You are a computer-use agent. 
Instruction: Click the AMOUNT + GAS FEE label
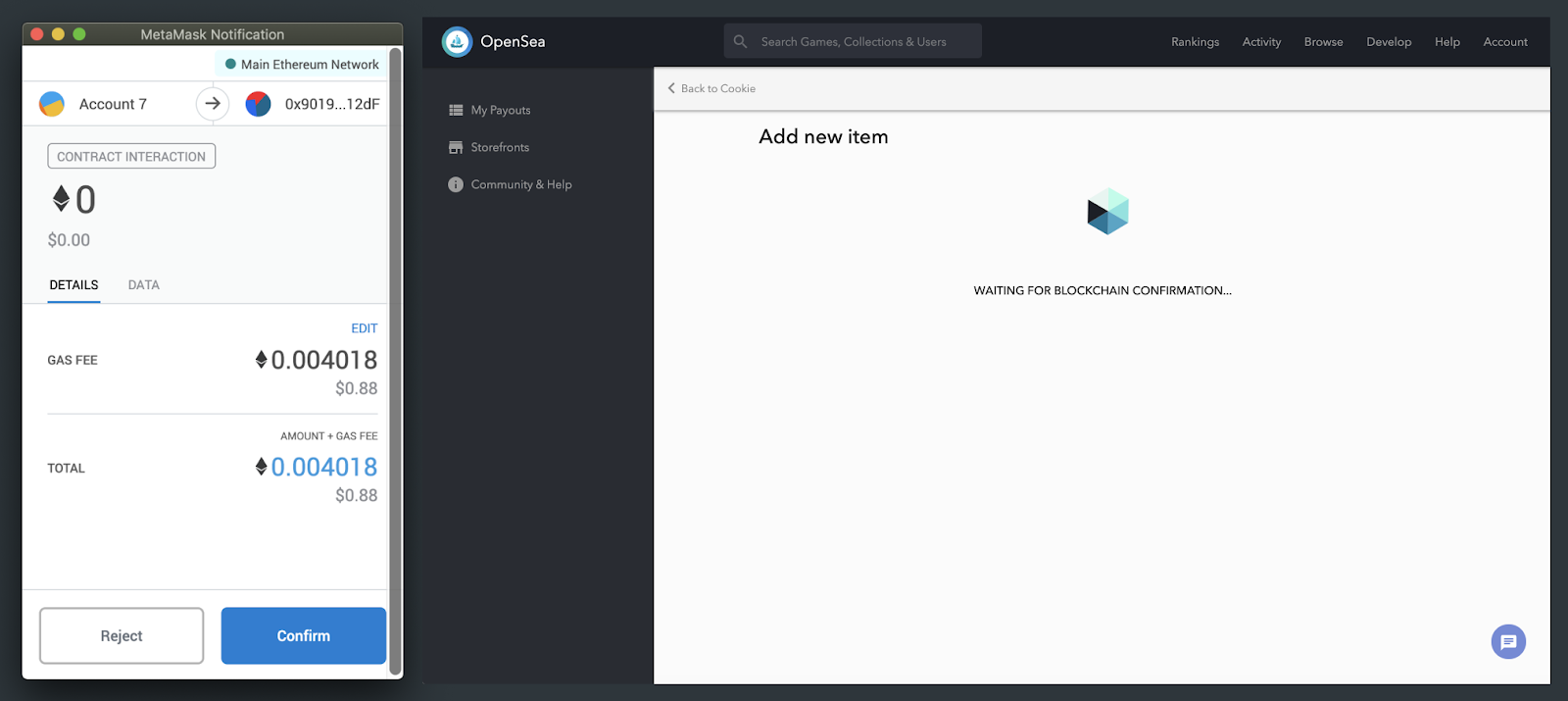[329, 436]
